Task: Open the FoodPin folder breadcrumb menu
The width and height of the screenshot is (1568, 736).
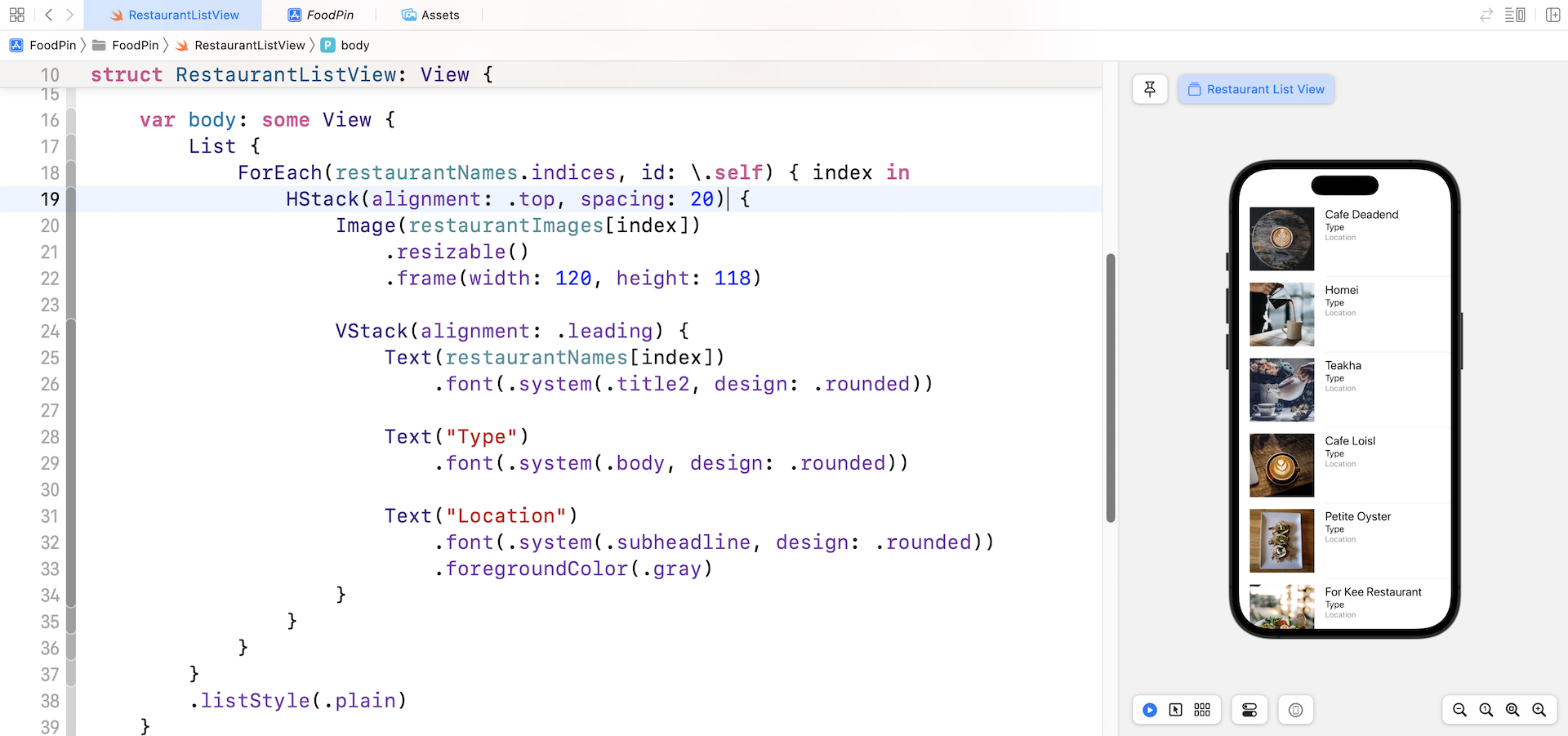Action: click(x=135, y=45)
